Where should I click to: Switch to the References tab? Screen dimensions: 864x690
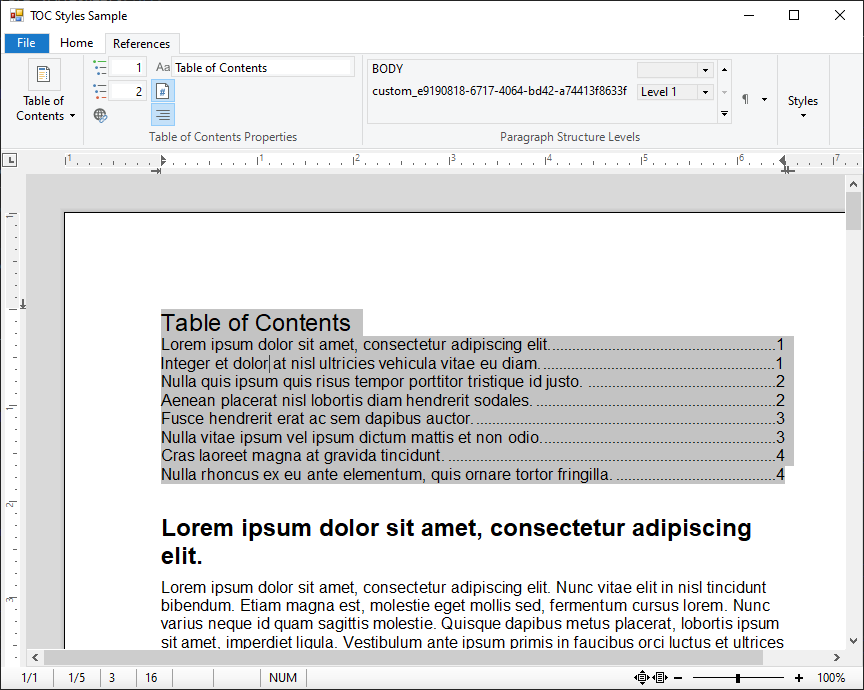tap(142, 44)
